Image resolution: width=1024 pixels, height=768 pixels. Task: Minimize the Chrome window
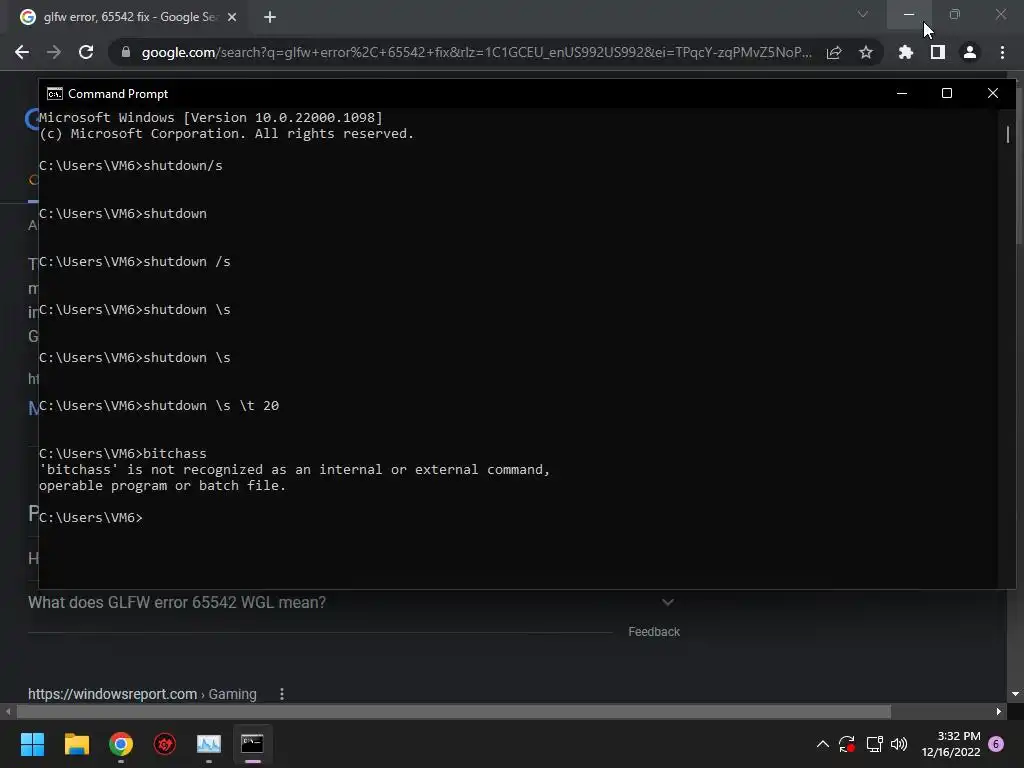(x=909, y=14)
